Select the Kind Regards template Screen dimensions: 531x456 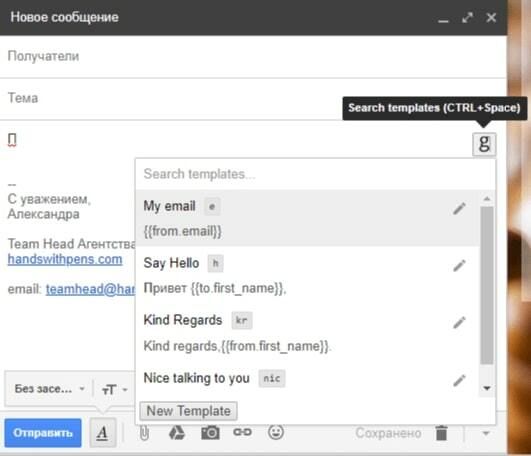[x=307, y=332]
